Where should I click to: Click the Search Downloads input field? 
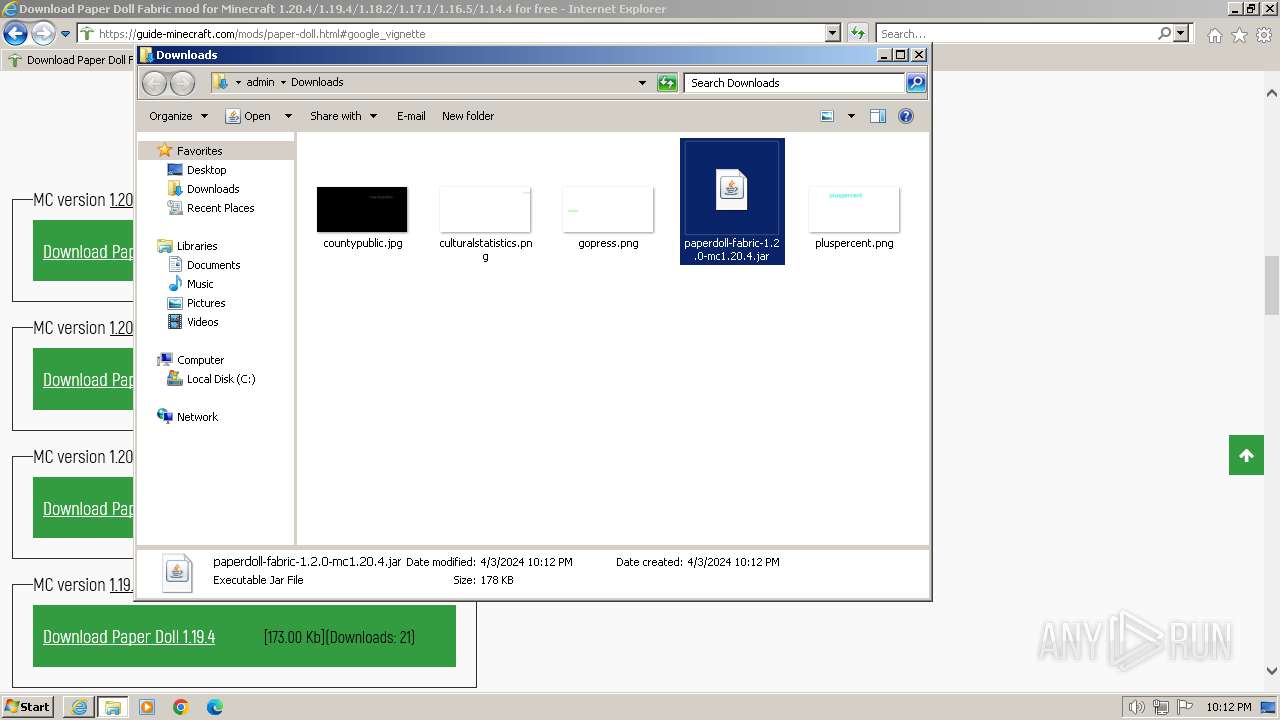(795, 83)
